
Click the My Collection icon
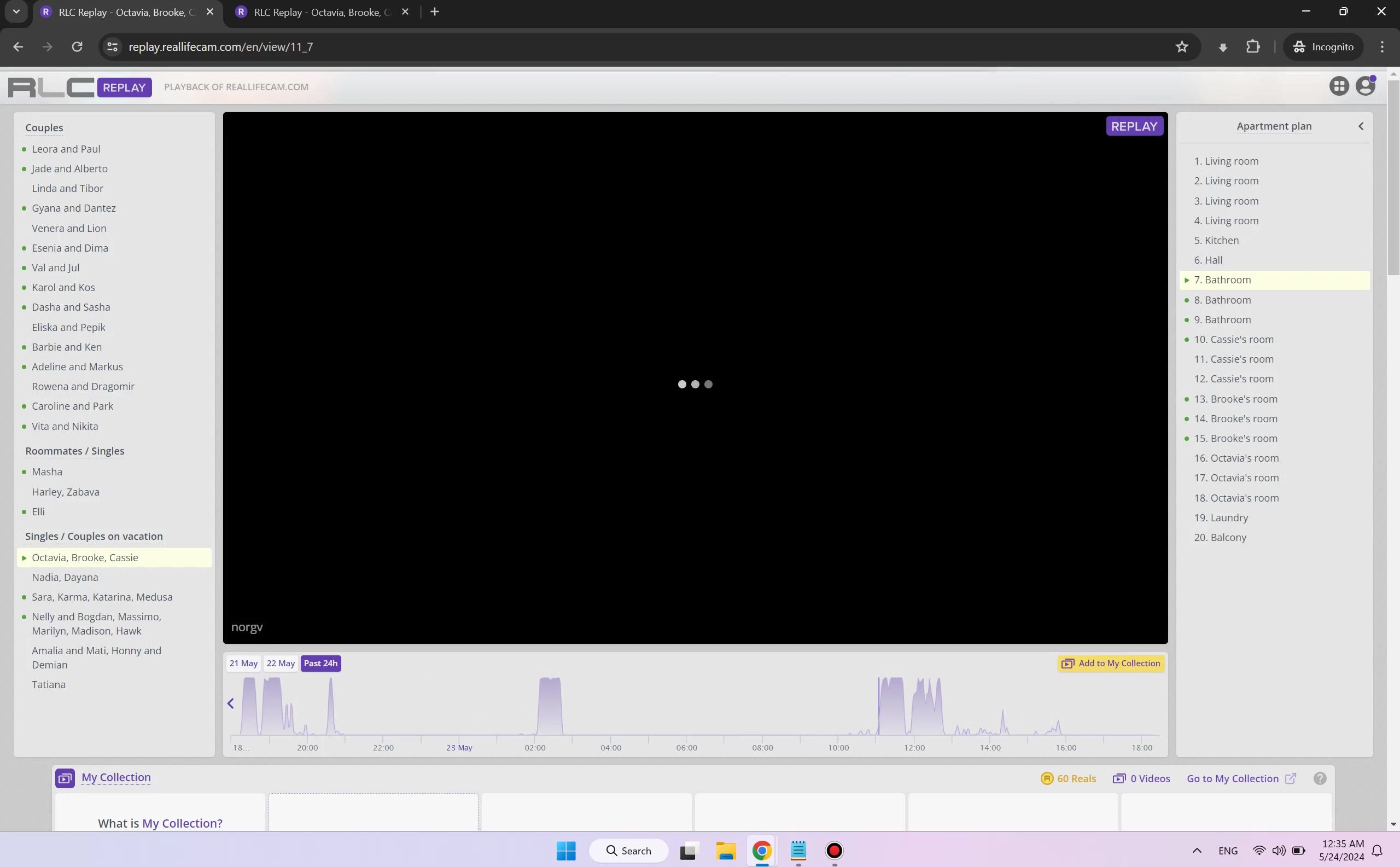[x=65, y=778]
